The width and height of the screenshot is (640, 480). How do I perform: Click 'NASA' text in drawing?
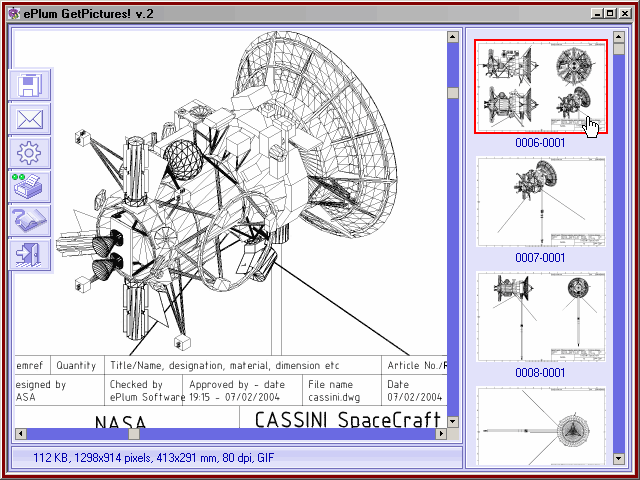coord(120,422)
